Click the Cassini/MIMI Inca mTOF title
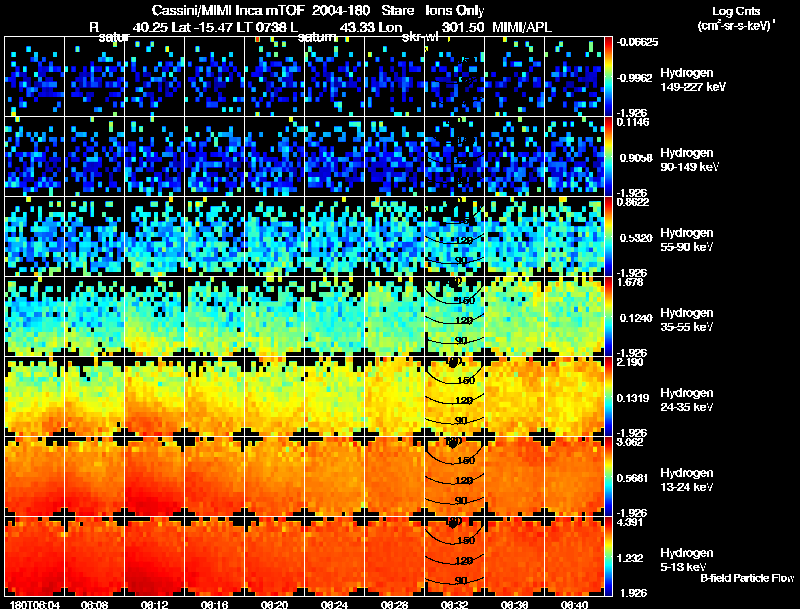The image size is (800, 609). 228,10
